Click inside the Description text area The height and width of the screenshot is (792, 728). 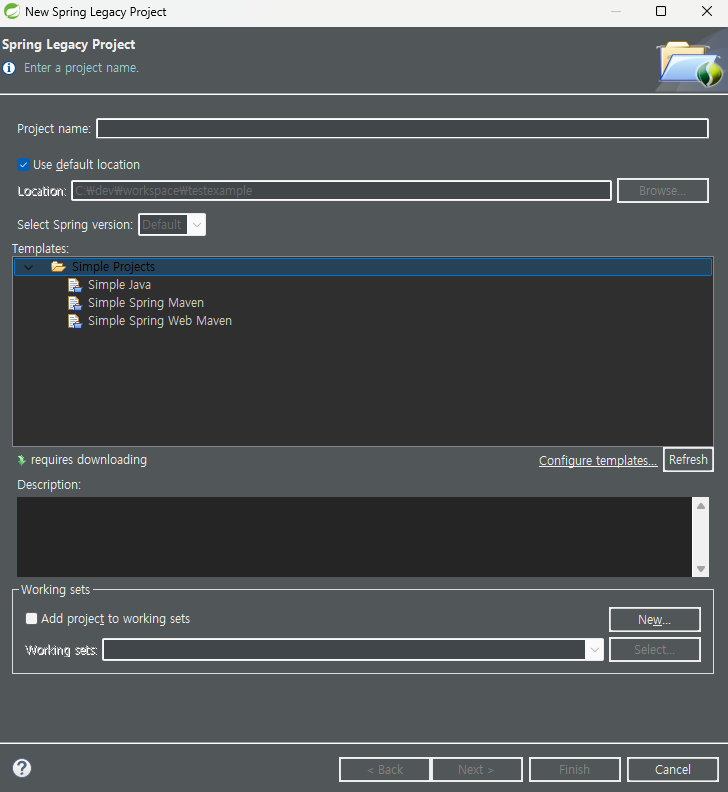click(354, 537)
